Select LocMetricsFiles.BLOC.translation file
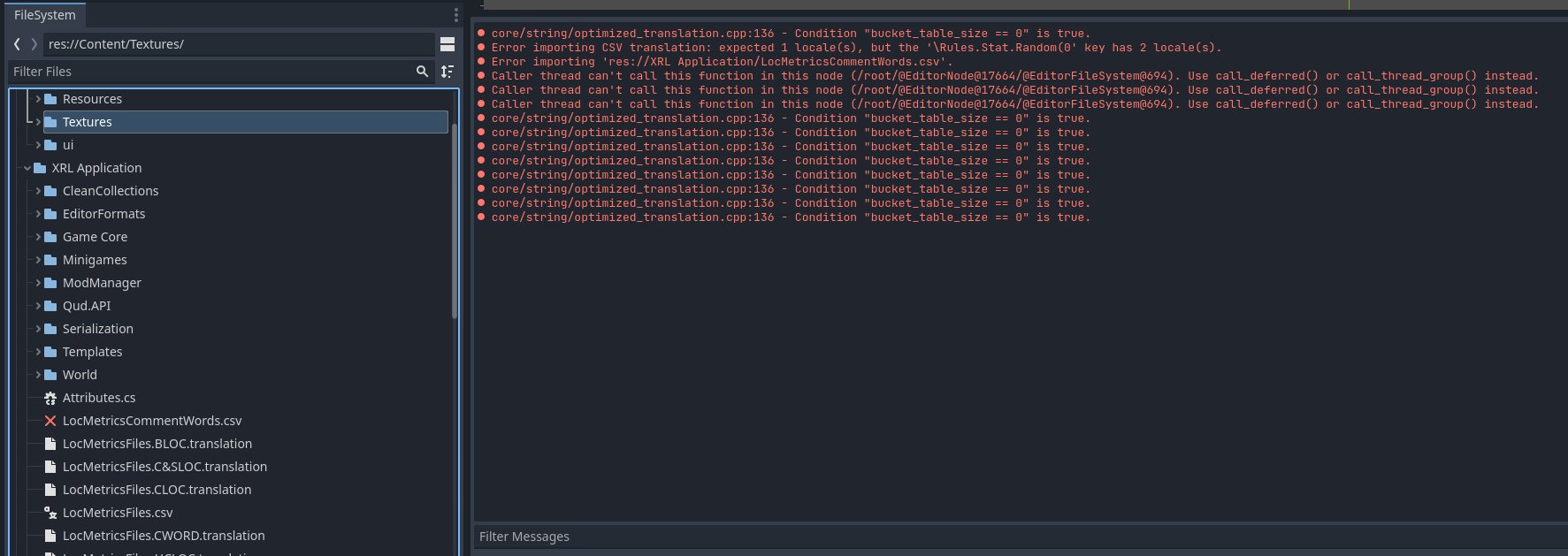 click(157, 444)
